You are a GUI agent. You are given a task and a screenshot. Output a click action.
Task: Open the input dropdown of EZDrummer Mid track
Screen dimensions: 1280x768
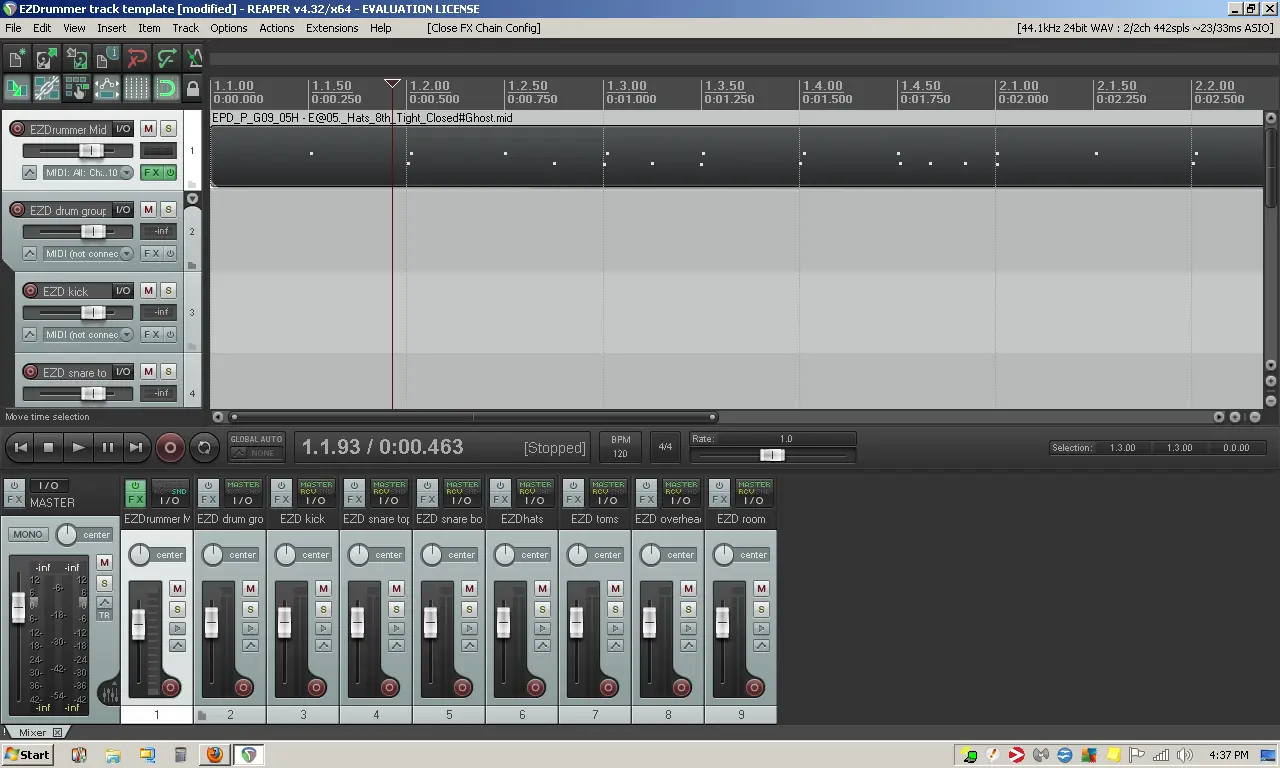tap(88, 173)
